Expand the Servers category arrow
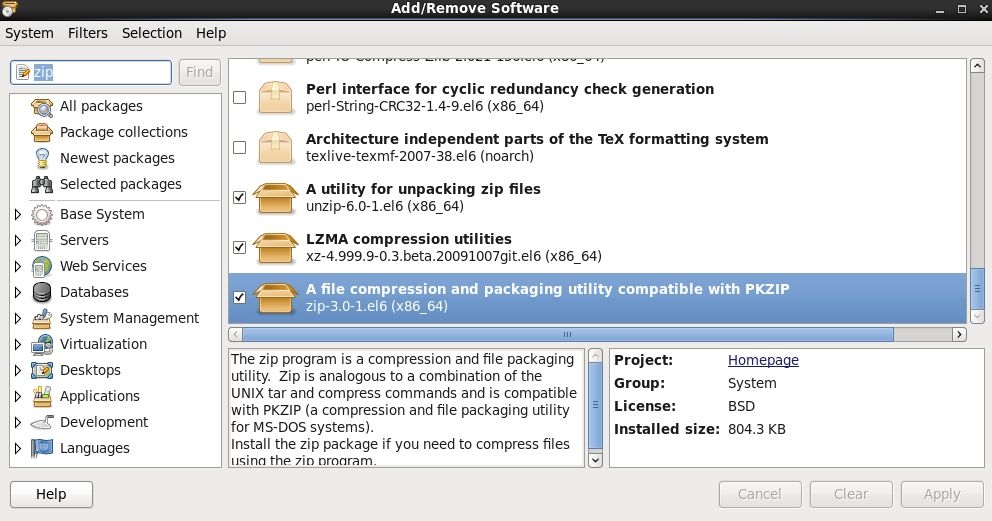The height and width of the screenshot is (521, 992). click(18, 241)
